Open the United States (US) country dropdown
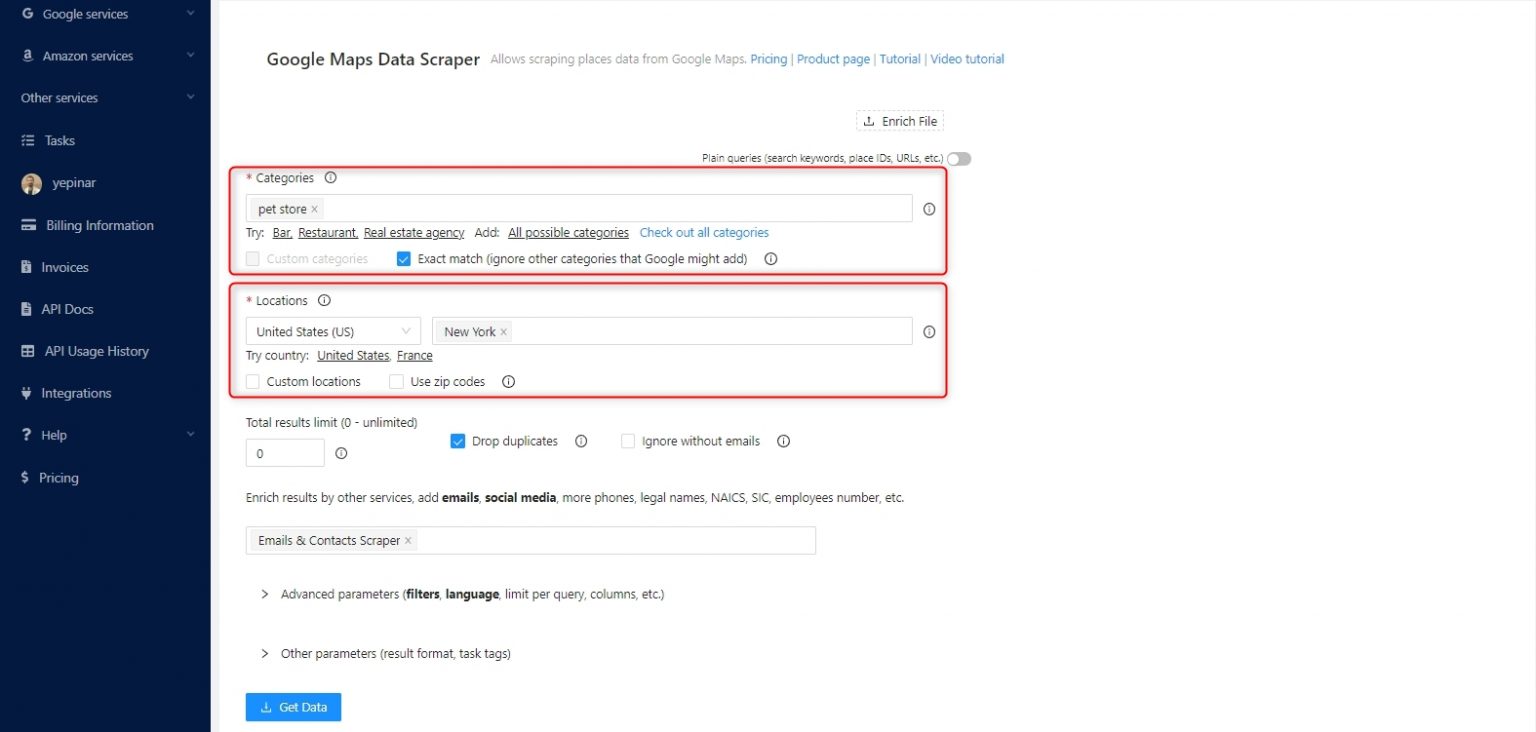Image resolution: width=1536 pixels, height=732 pixels. [x=332, y=331]
